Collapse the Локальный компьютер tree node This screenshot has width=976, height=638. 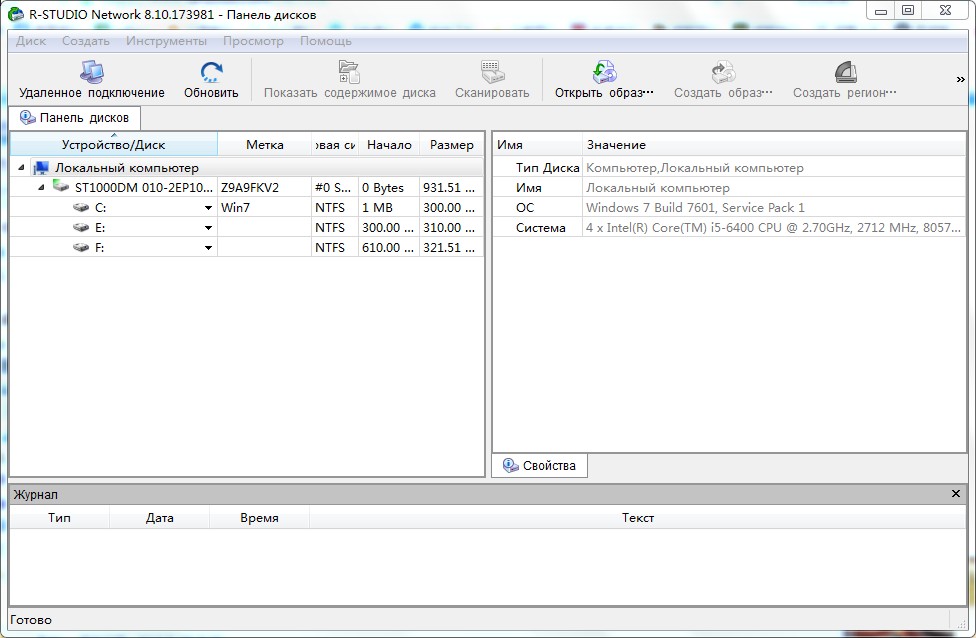21,168
